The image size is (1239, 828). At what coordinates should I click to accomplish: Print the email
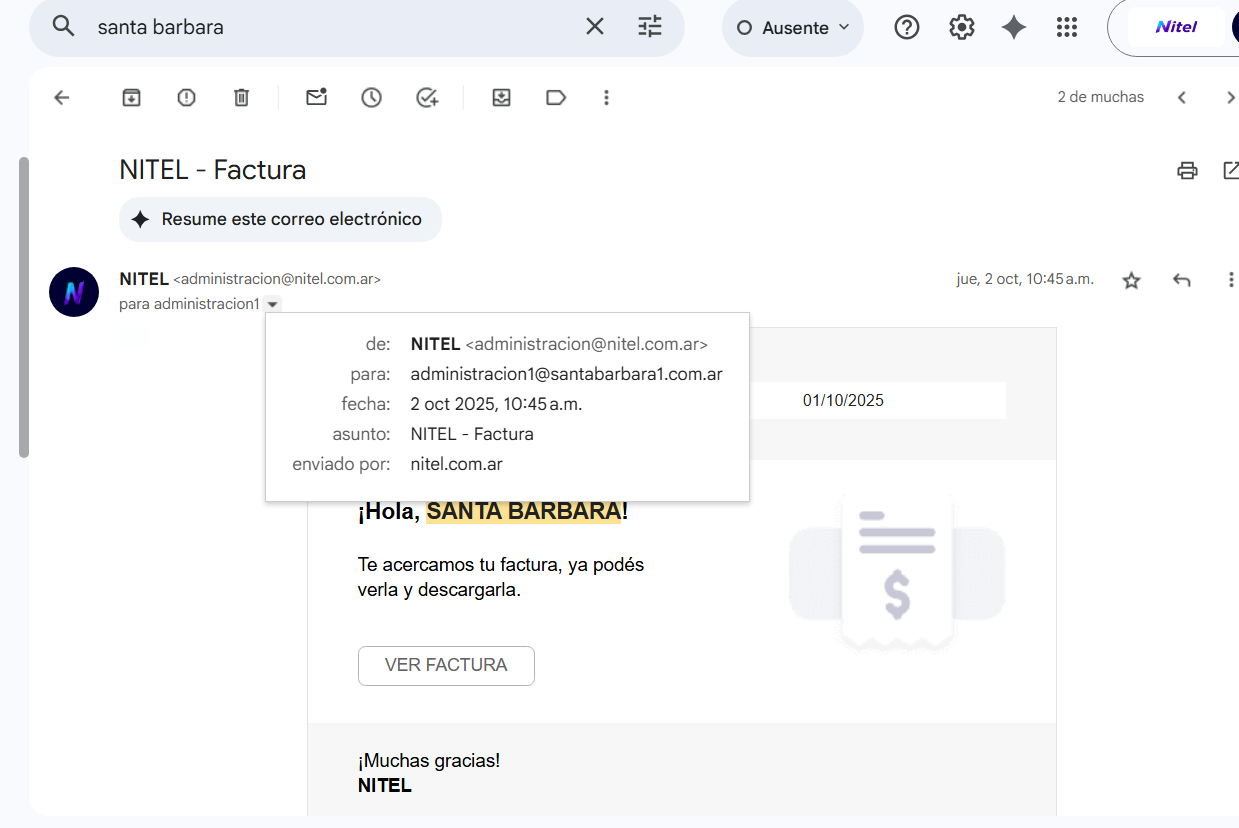click(x=1187, y=170)
